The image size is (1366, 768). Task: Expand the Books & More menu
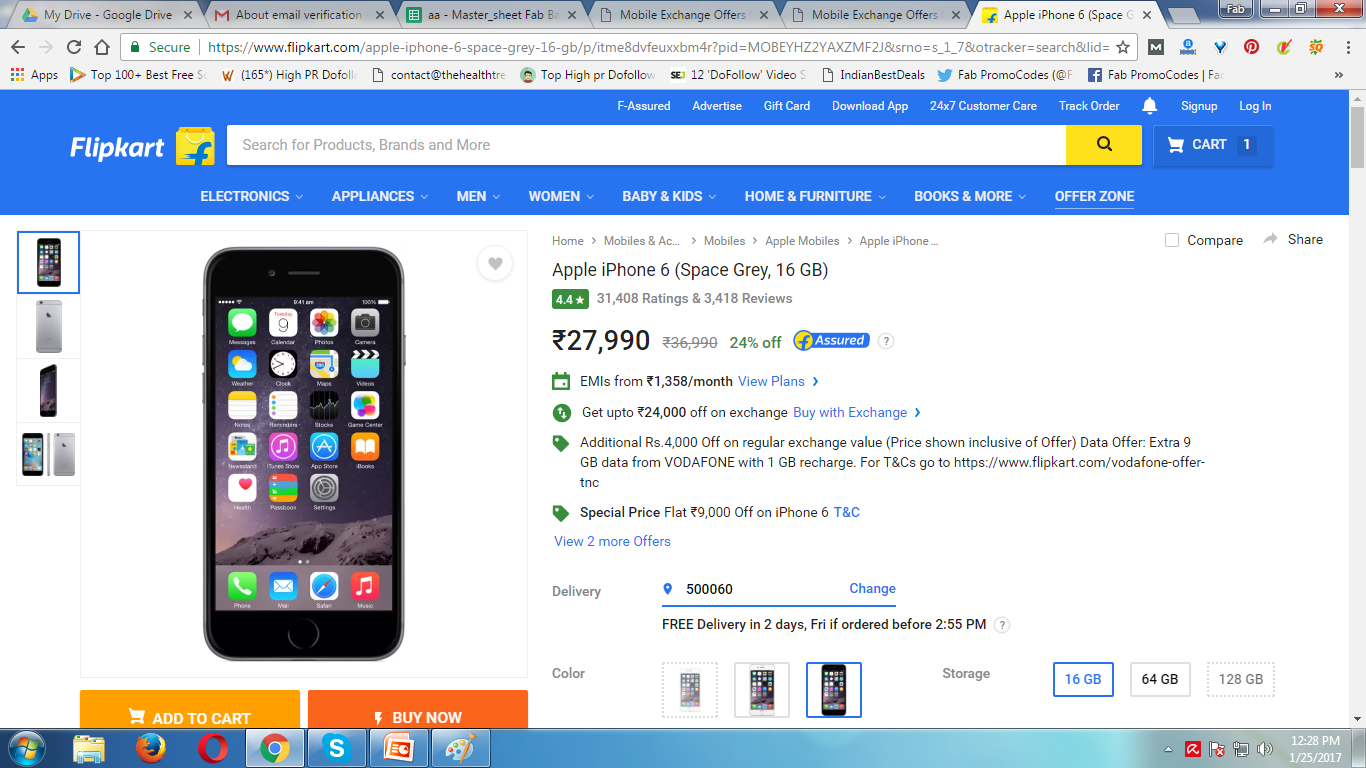tap(970, 196)
